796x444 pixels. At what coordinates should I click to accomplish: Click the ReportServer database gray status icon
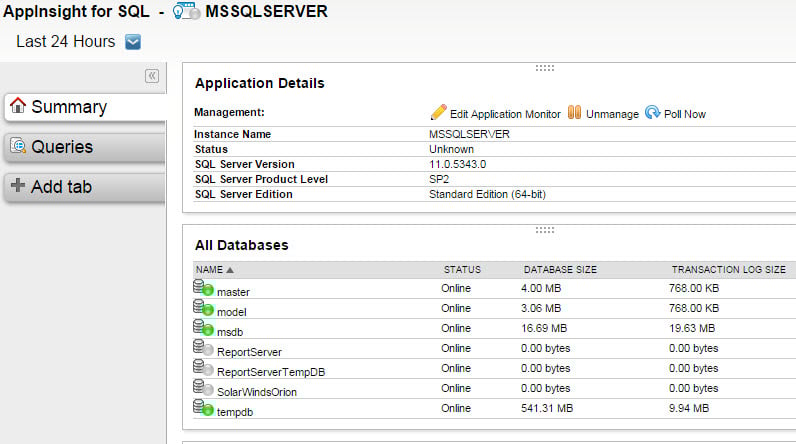pos(203,348)
